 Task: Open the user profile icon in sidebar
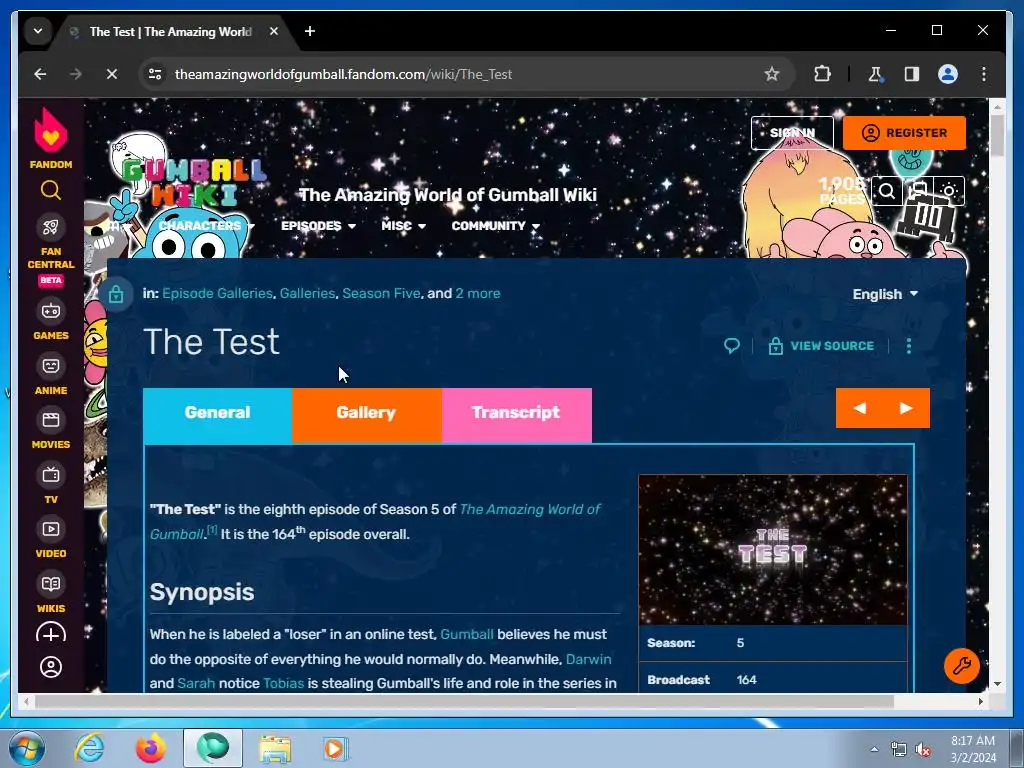[50, 667]
